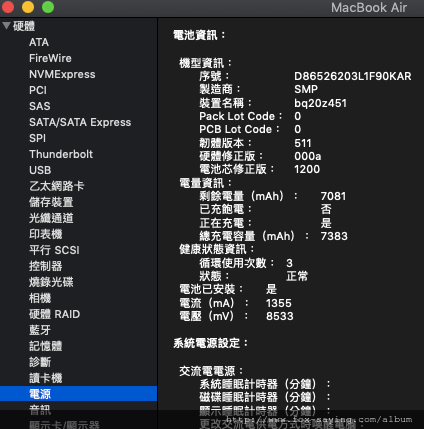Open the NVMExpress category
Viewport: 424px width, 429px height.
[62, 74]
